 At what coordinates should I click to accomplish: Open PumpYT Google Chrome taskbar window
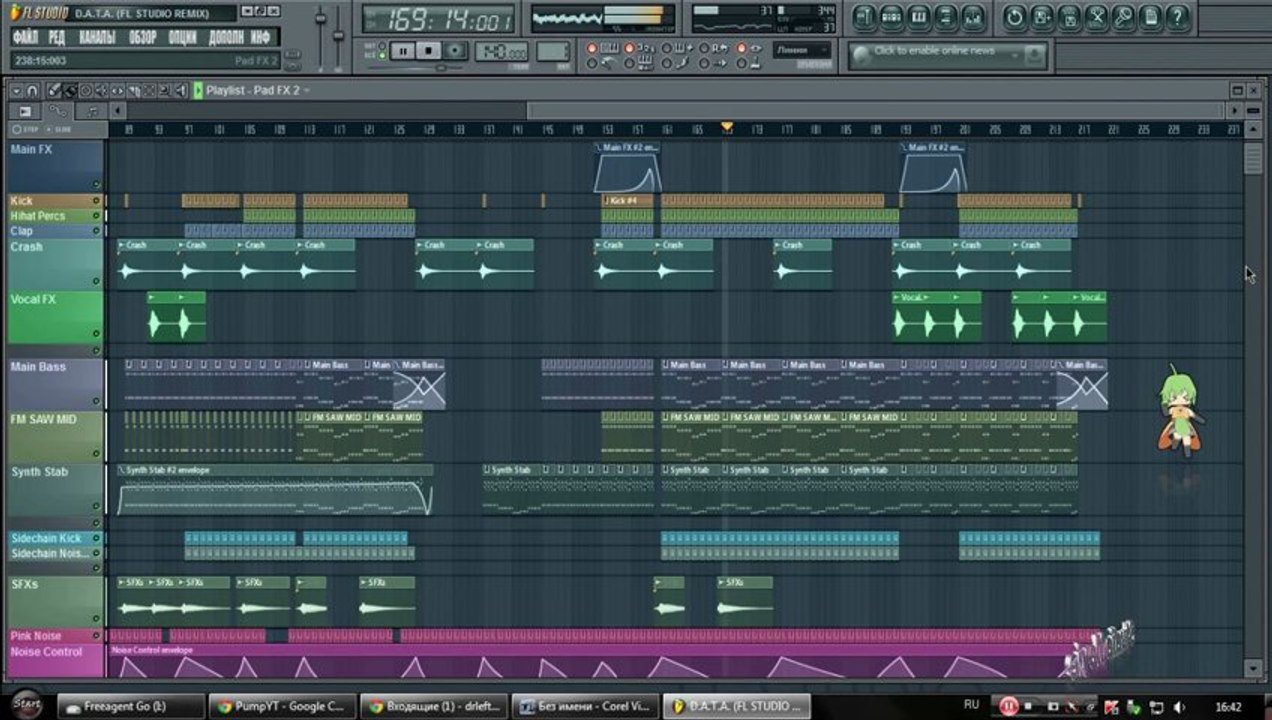[284, 706]
